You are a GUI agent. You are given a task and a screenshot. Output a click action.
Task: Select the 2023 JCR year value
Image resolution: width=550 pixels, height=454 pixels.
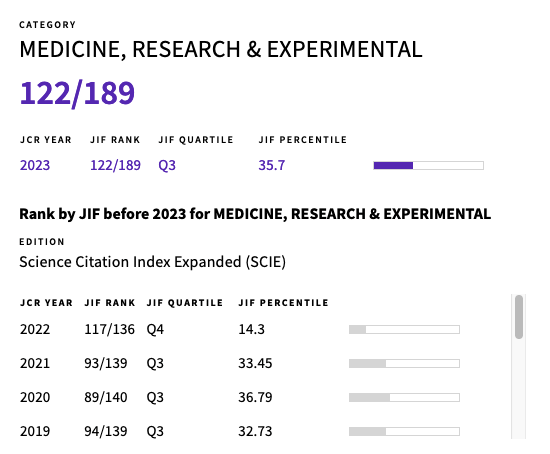coord(35,165)
